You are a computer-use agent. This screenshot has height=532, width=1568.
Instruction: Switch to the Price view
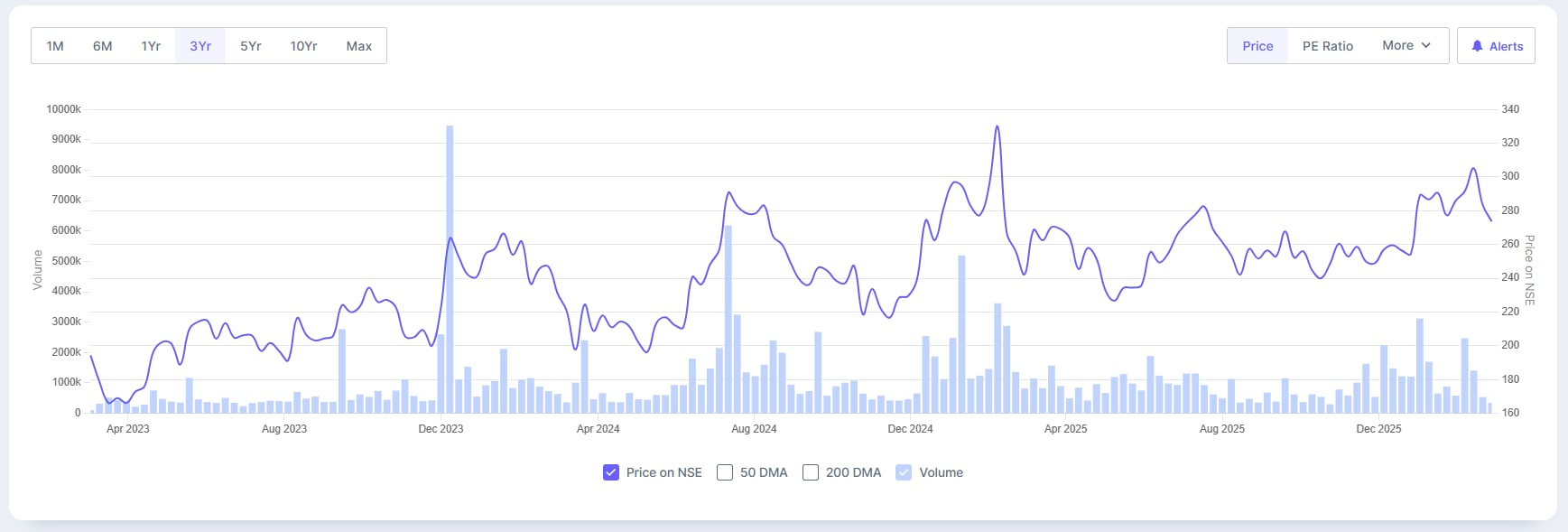pos(1257,46)
